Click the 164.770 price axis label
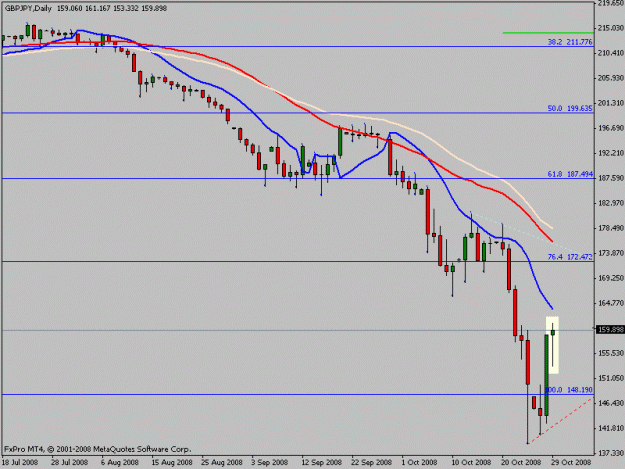 tap(611, 303)
